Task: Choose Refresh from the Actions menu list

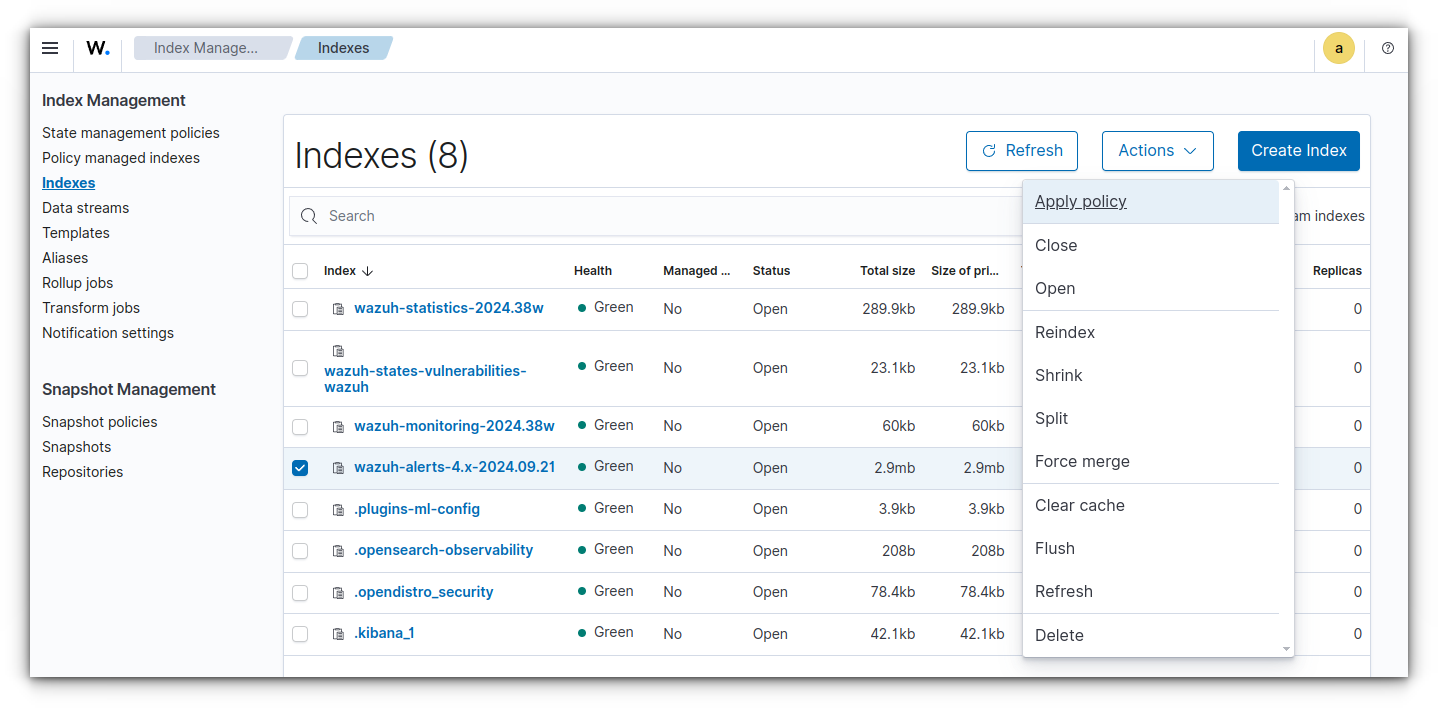Action: coord(1150,591)
